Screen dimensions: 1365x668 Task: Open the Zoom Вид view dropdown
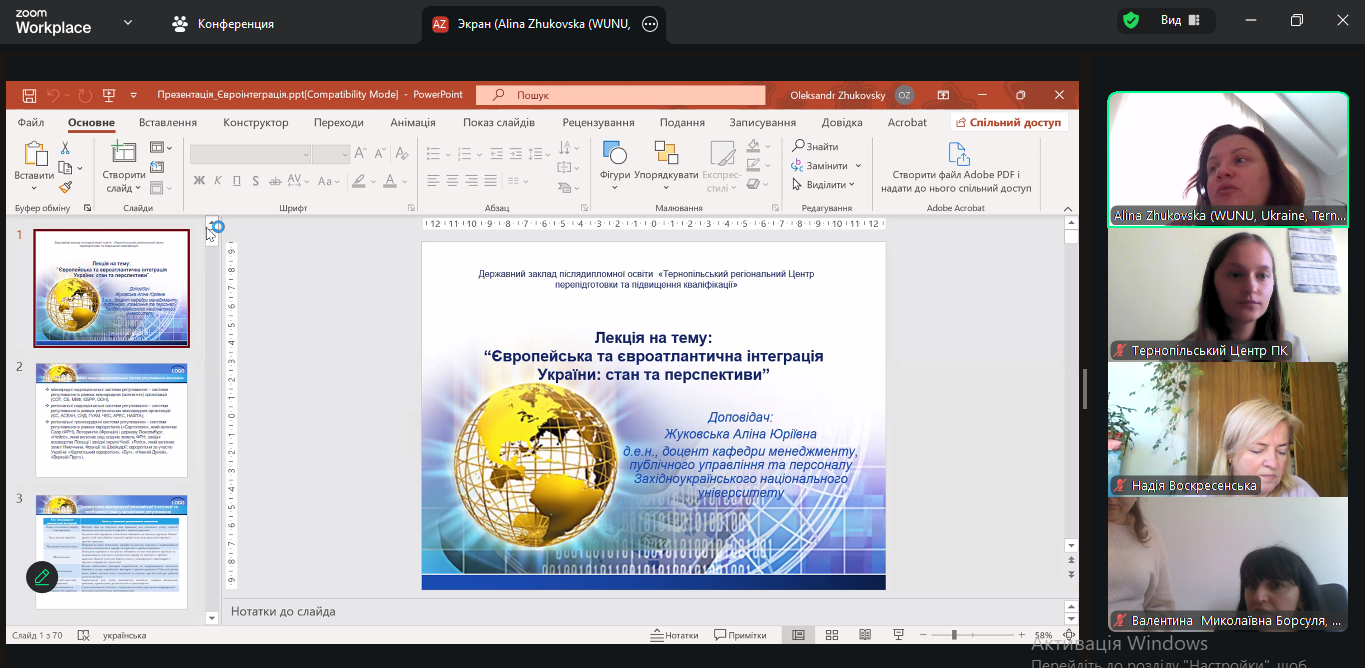(1179, 21)
